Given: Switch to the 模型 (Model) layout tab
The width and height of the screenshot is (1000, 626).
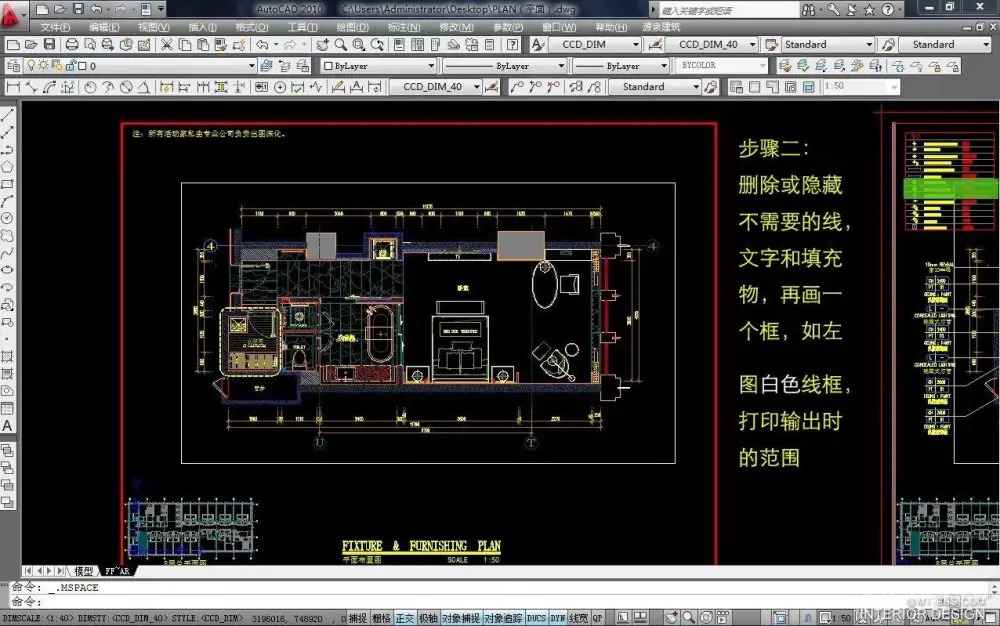Looking at the screenshot, I should coord(83,571).
